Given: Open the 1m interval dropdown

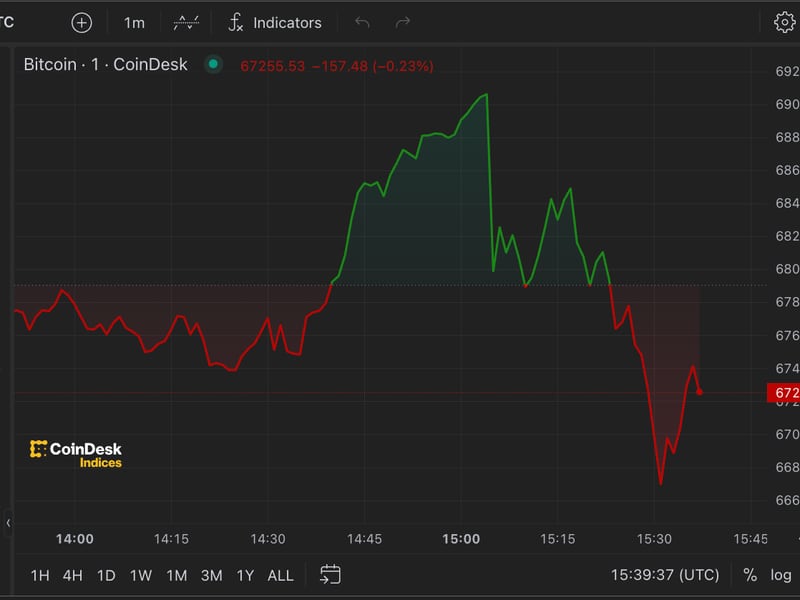Looking at the screenshot, I should [x=134, y=22].
